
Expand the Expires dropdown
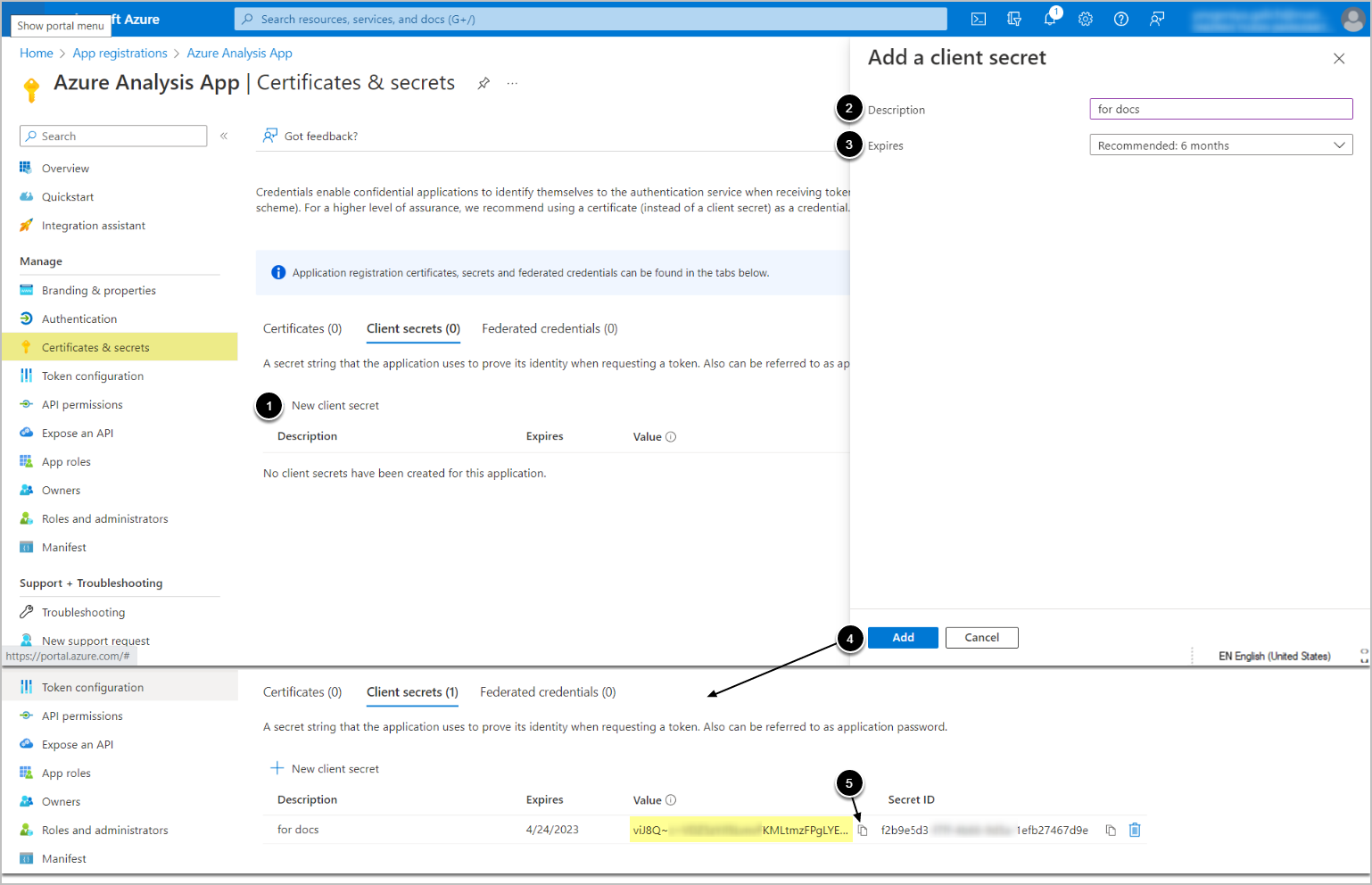click(x=1220, y=145)
